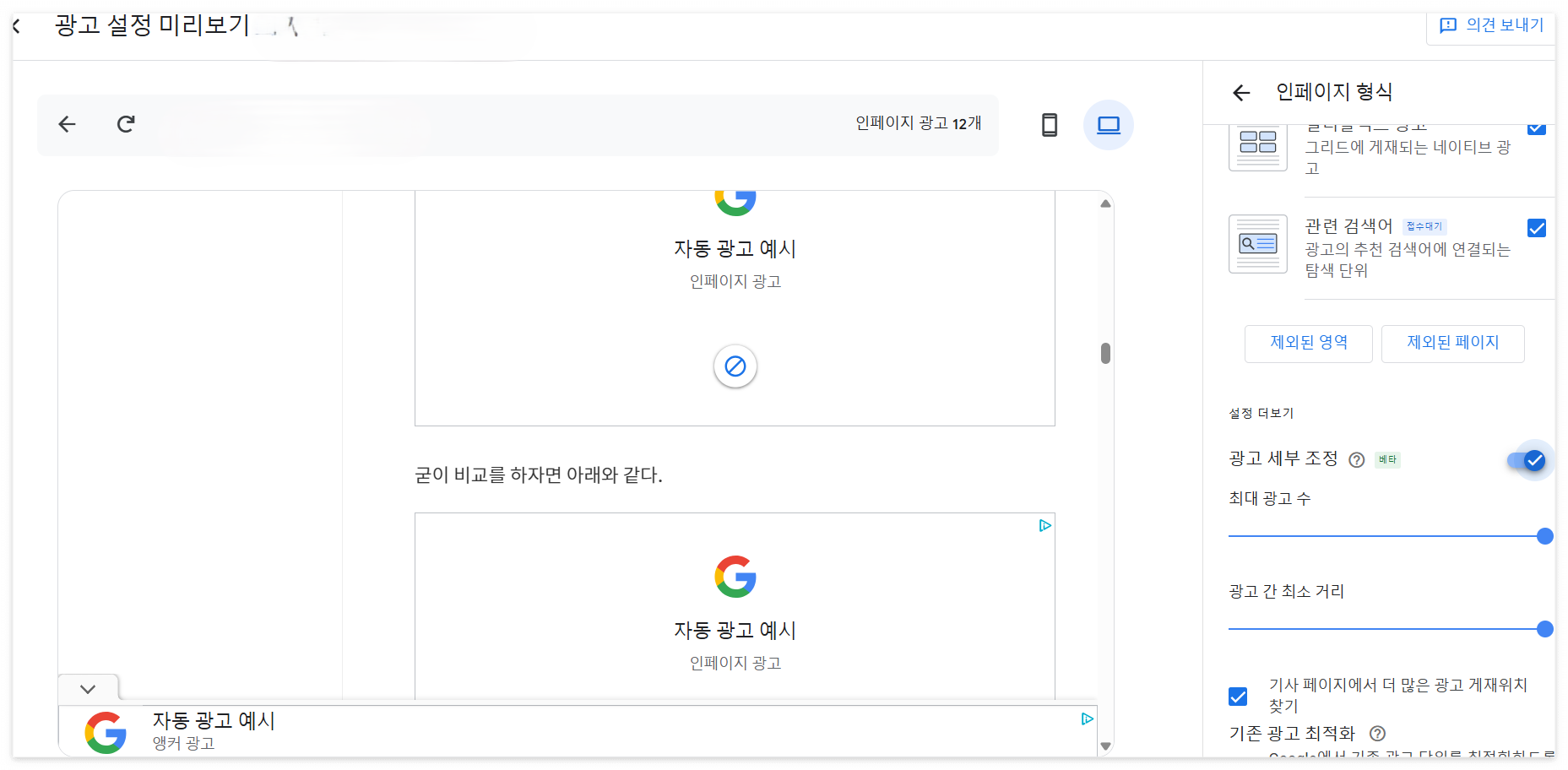Click the 기존 광고 최적화 label

click(x=1292, y=733)
